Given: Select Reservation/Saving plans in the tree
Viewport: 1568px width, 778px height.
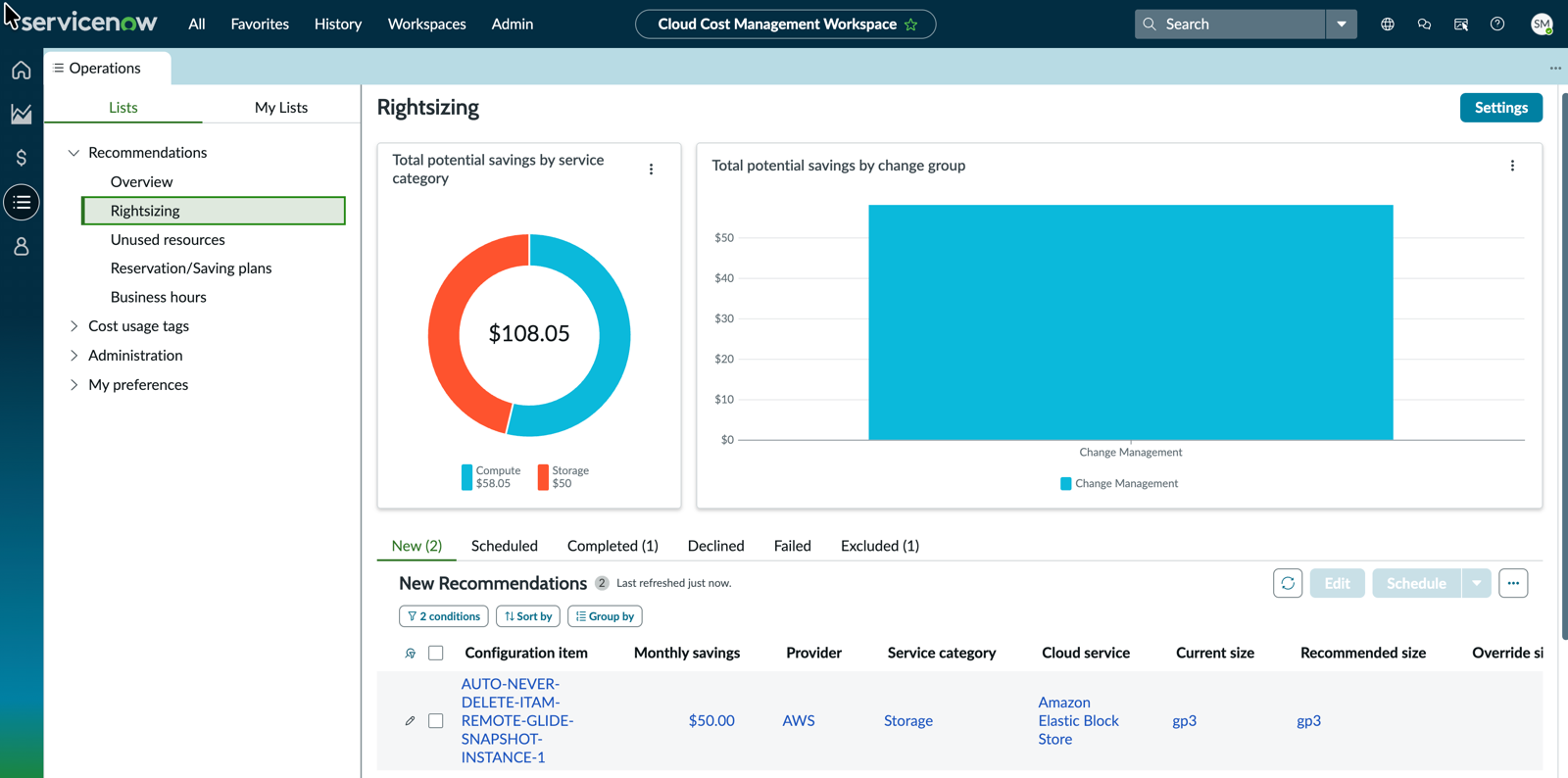Looking at the screenshot, I should (x=191, y=268).
